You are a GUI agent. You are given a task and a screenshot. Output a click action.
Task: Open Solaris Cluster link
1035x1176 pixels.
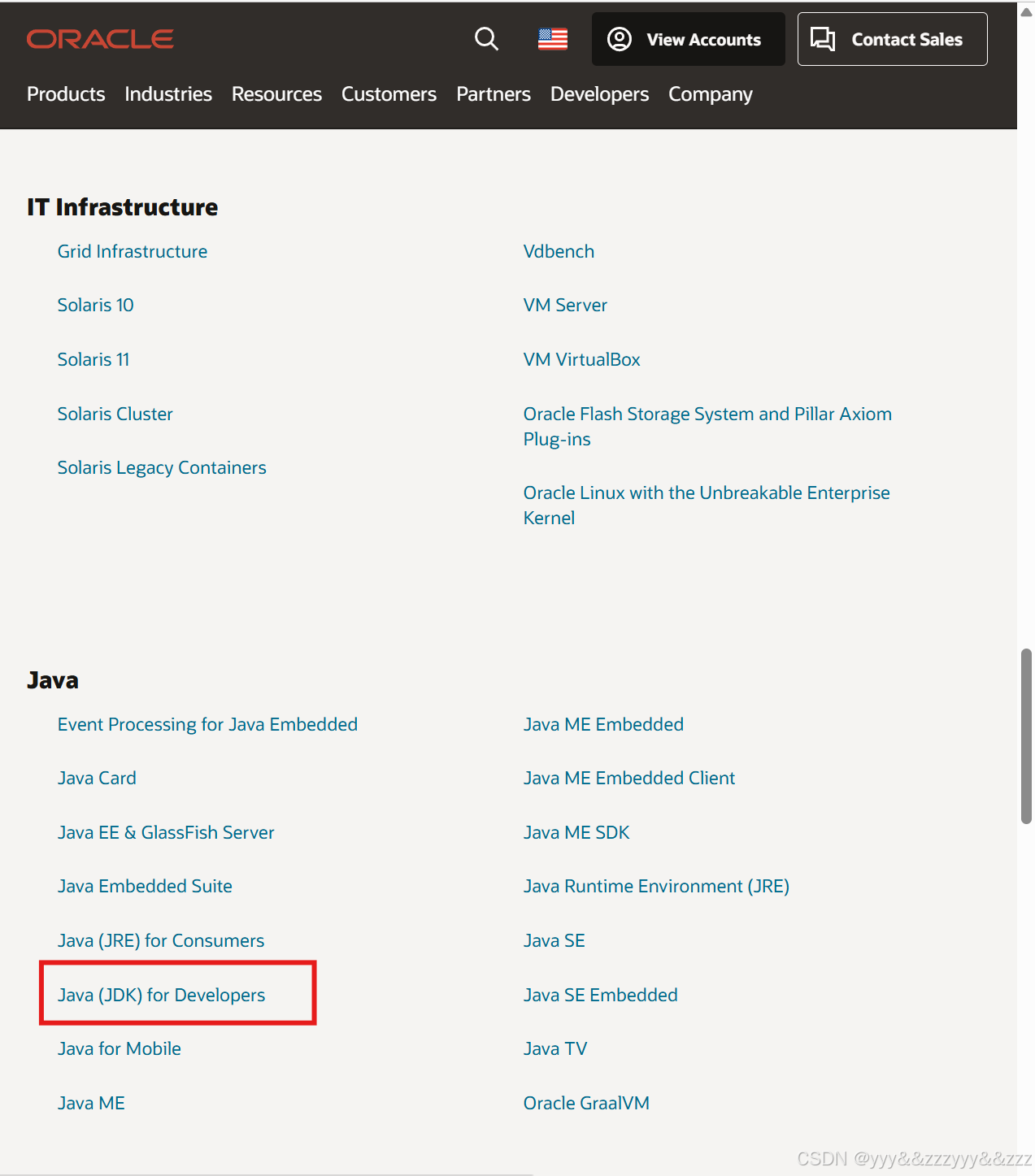[115, 414]
